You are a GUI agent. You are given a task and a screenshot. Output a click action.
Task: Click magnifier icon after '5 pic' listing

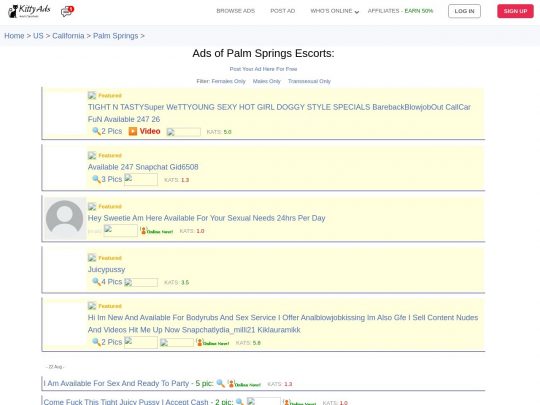pos(220,383)
